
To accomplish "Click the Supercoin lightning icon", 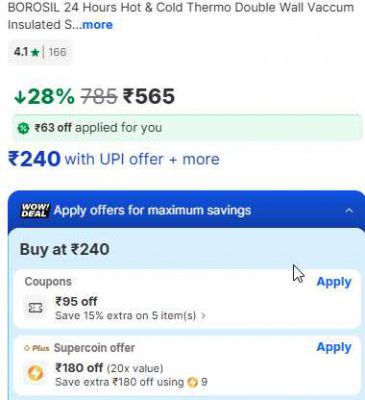I will tap(35, 373).
